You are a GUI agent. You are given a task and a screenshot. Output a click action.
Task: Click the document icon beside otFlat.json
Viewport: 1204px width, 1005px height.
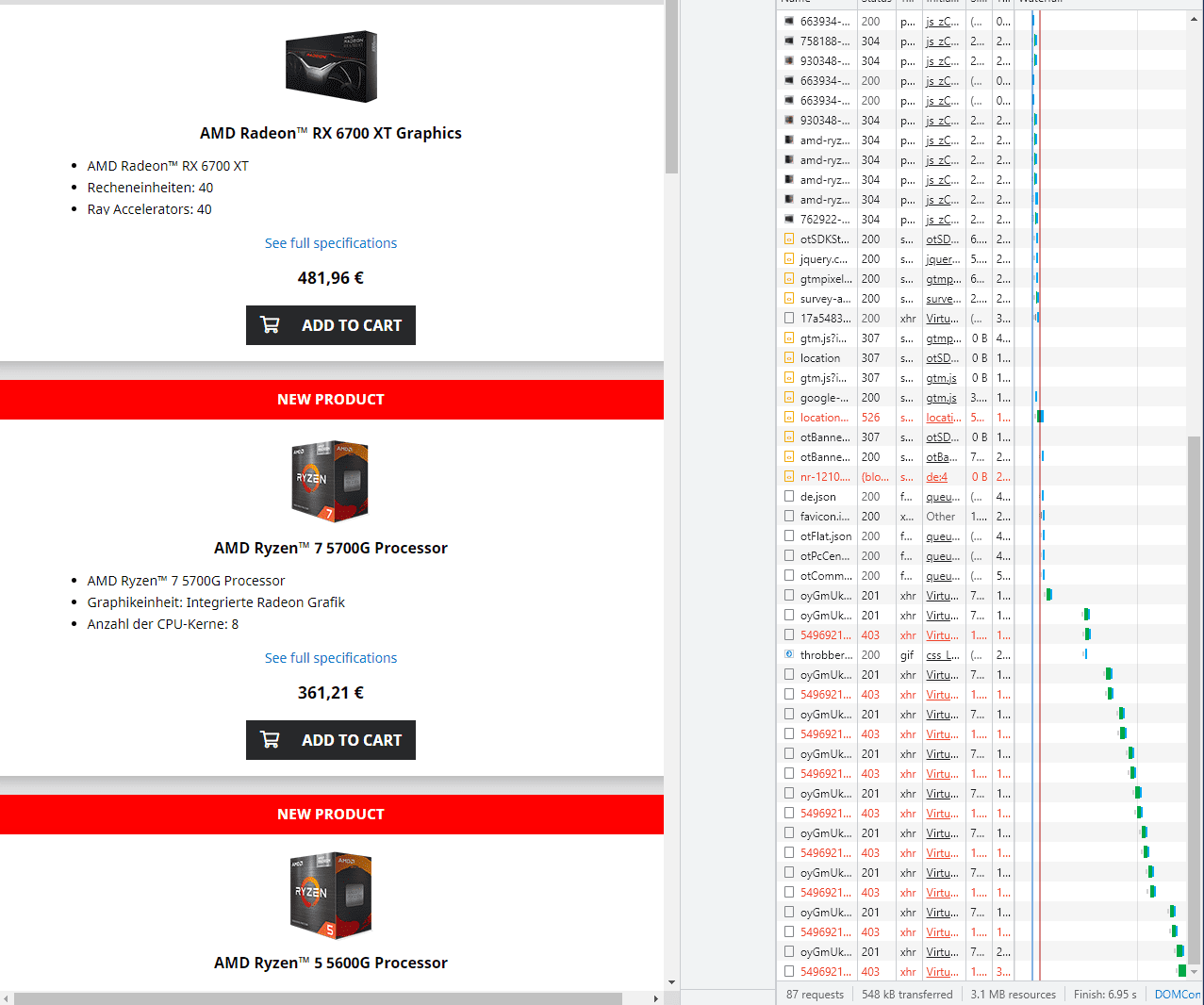[789, 536]
